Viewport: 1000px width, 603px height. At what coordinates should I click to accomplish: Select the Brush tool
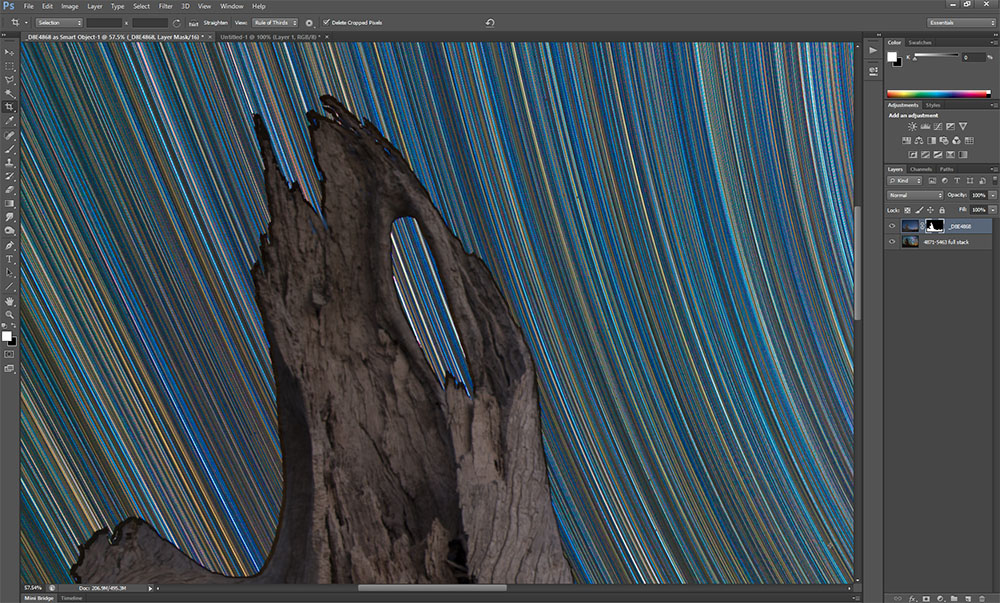pyautogui.click(x=9, y=149)
